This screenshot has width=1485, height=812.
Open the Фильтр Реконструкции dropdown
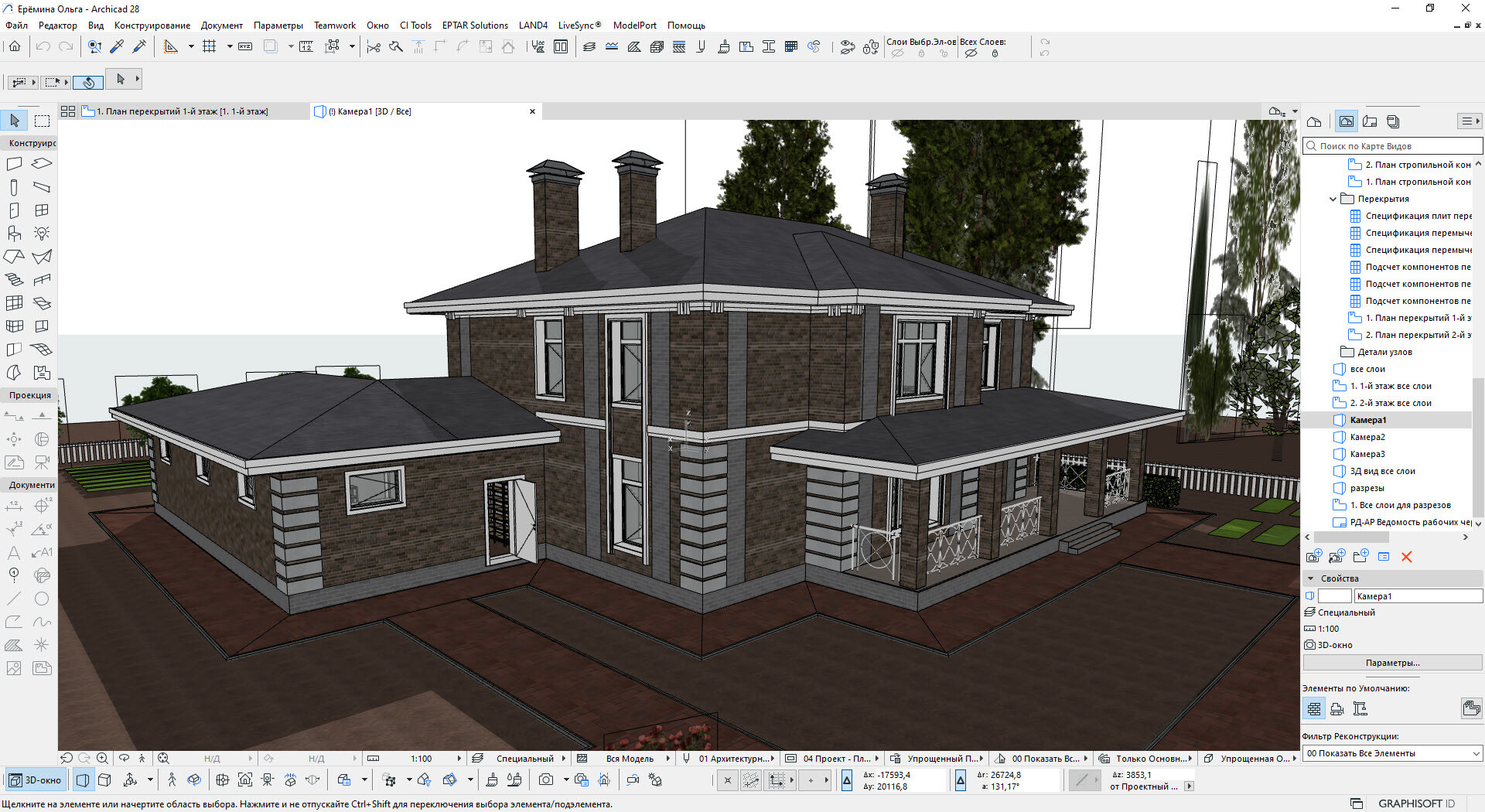1392,753
